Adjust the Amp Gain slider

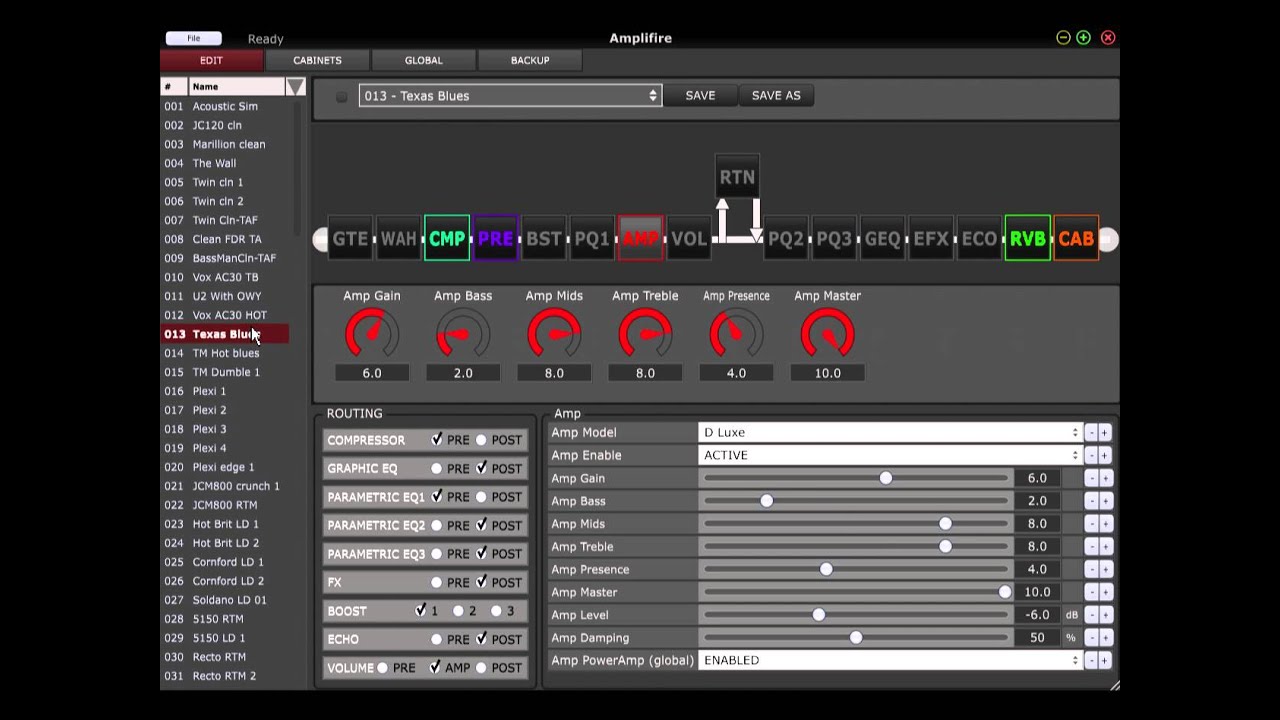point(856,478)
